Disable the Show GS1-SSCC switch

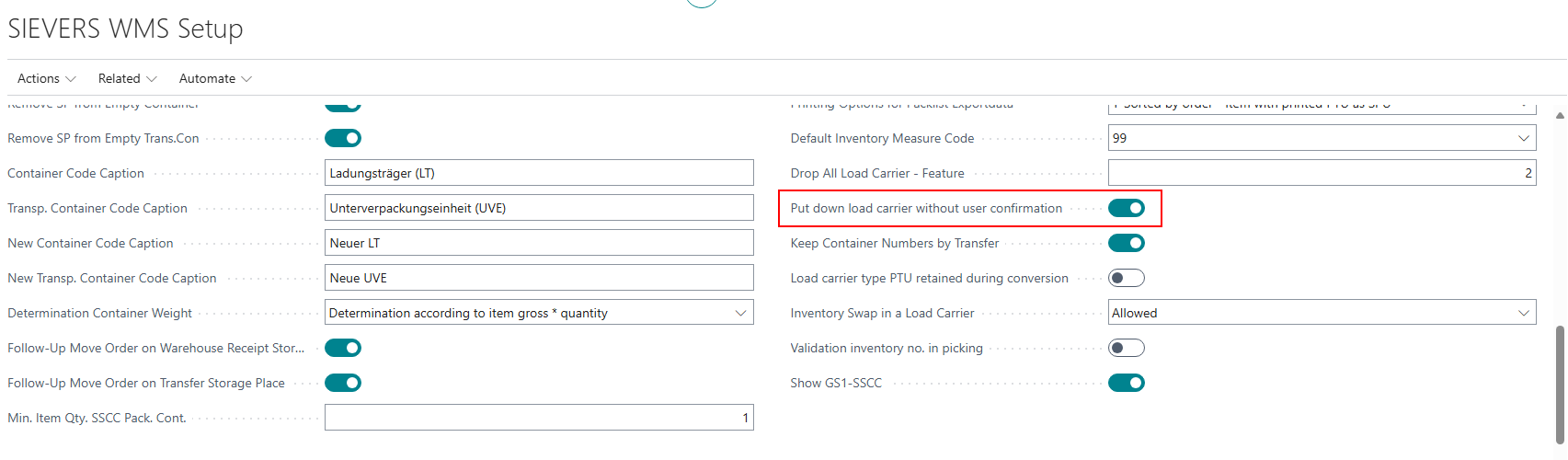point(1127,383)
